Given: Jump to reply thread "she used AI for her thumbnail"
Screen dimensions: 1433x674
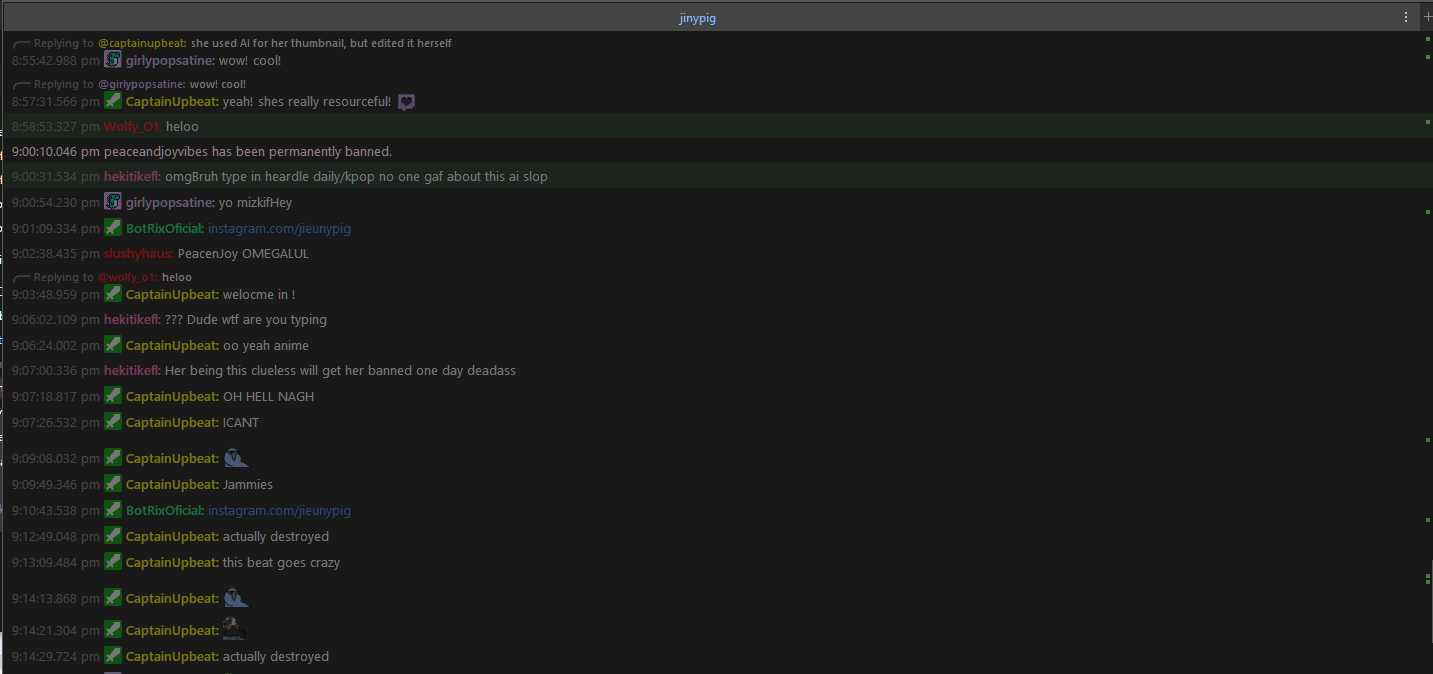Looking at the screenshot, I should coord(321,44).
